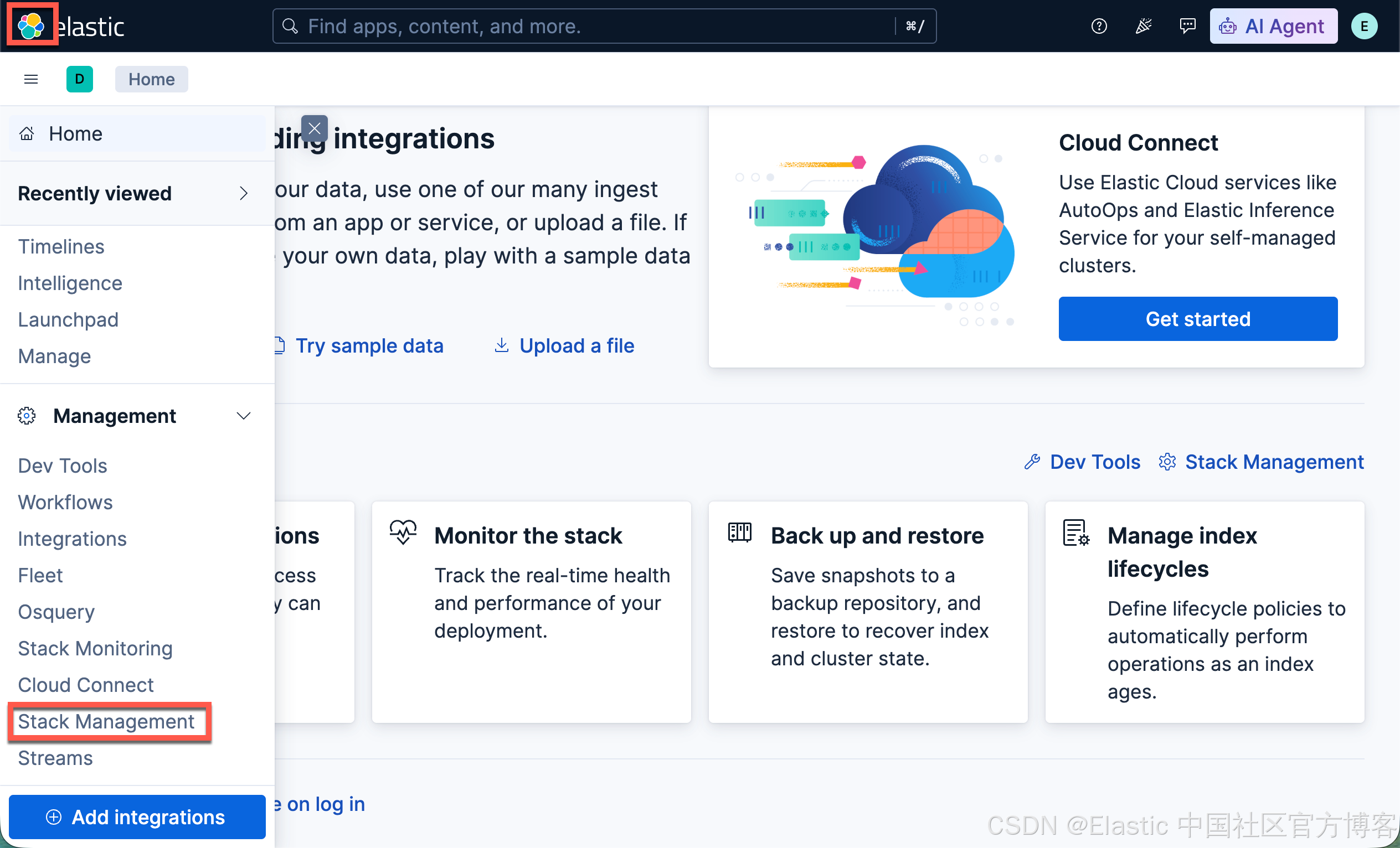Go to Home in the sidebar
The width and height of the screenshot is (1400, 848).
tap(137, 133)
